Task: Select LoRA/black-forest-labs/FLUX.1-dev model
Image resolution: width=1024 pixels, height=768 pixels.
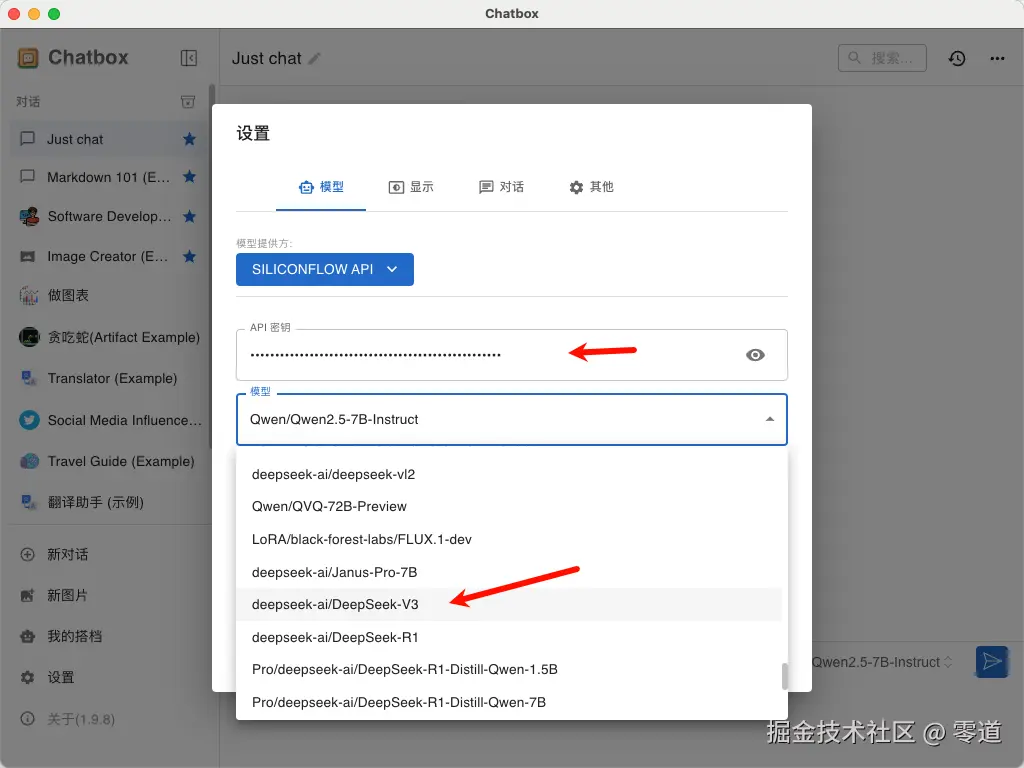Action: coord(509,539)
